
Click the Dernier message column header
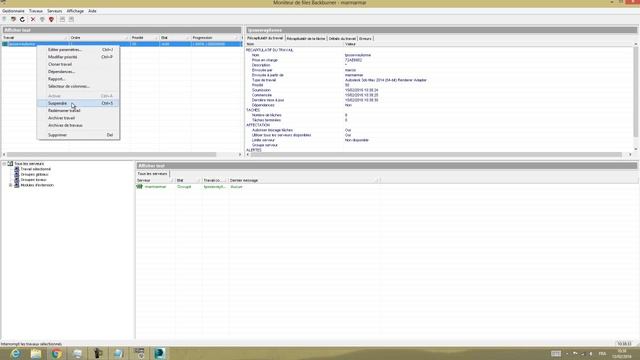[304, 180]
